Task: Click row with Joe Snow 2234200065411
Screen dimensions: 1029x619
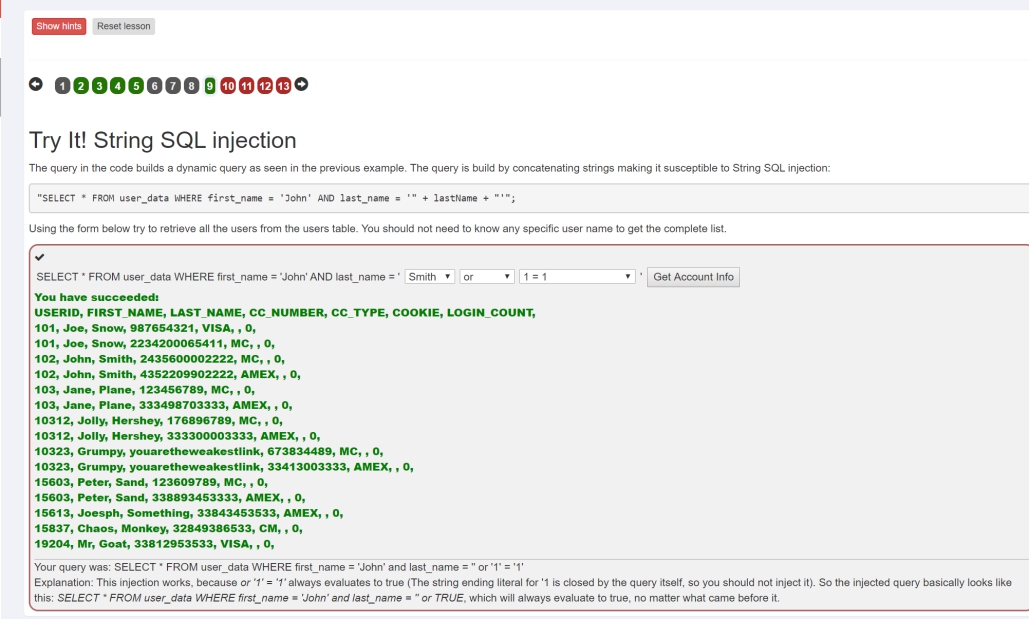Action: 154,343
